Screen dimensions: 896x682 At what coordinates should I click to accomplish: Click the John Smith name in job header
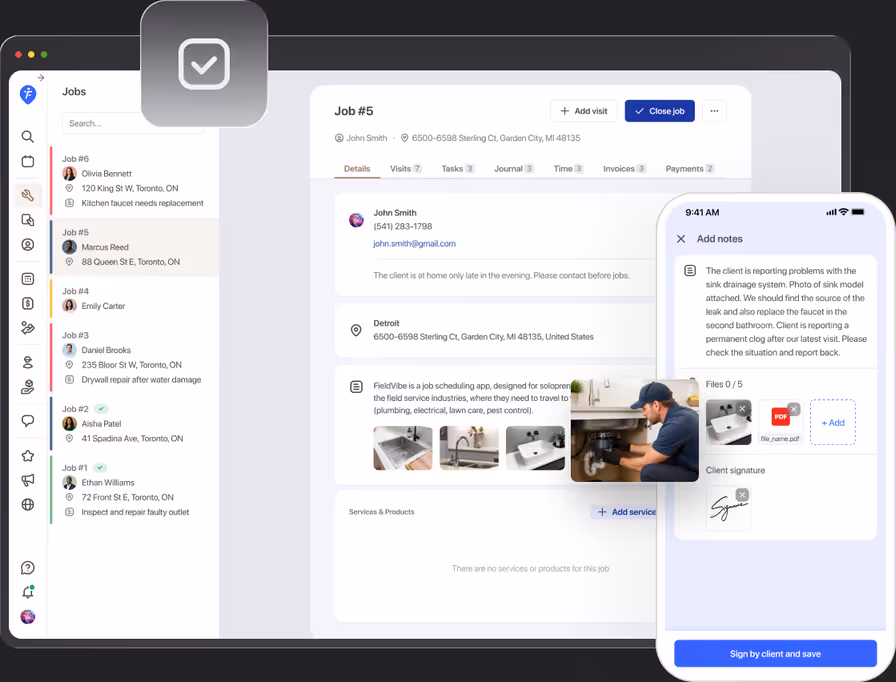click(367, 138)
